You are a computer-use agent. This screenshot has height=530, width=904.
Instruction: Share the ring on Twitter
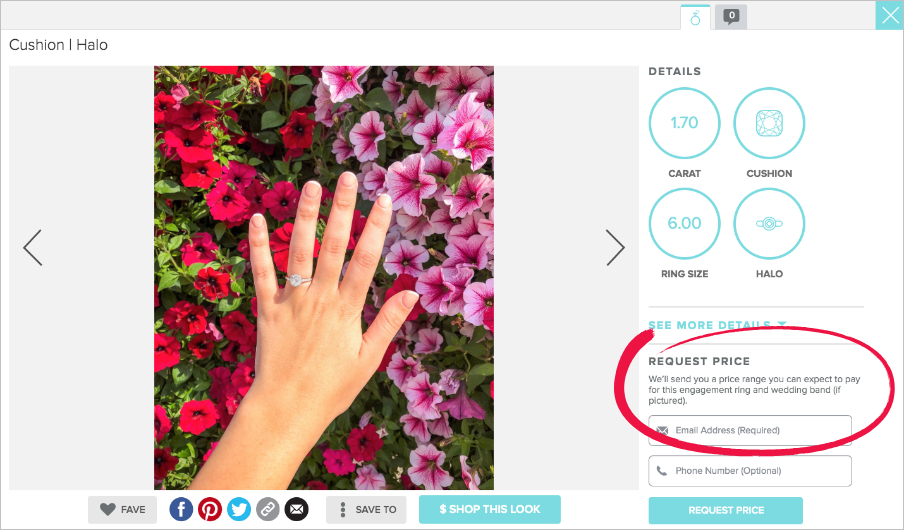click(239, 509)
